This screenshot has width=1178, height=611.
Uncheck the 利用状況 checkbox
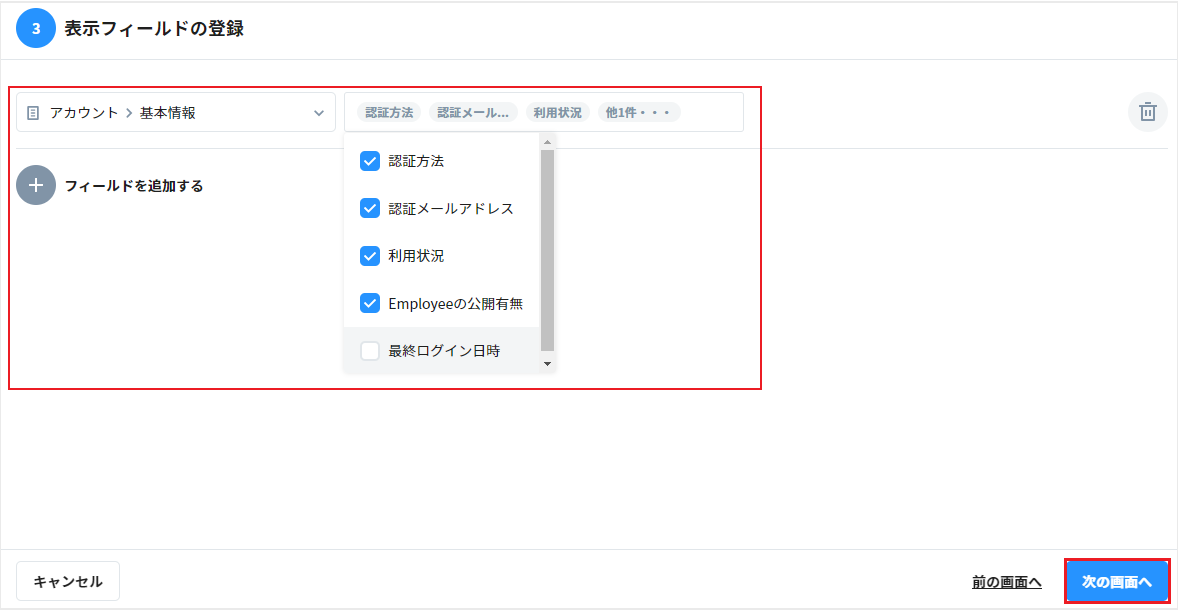pos(370,256)
